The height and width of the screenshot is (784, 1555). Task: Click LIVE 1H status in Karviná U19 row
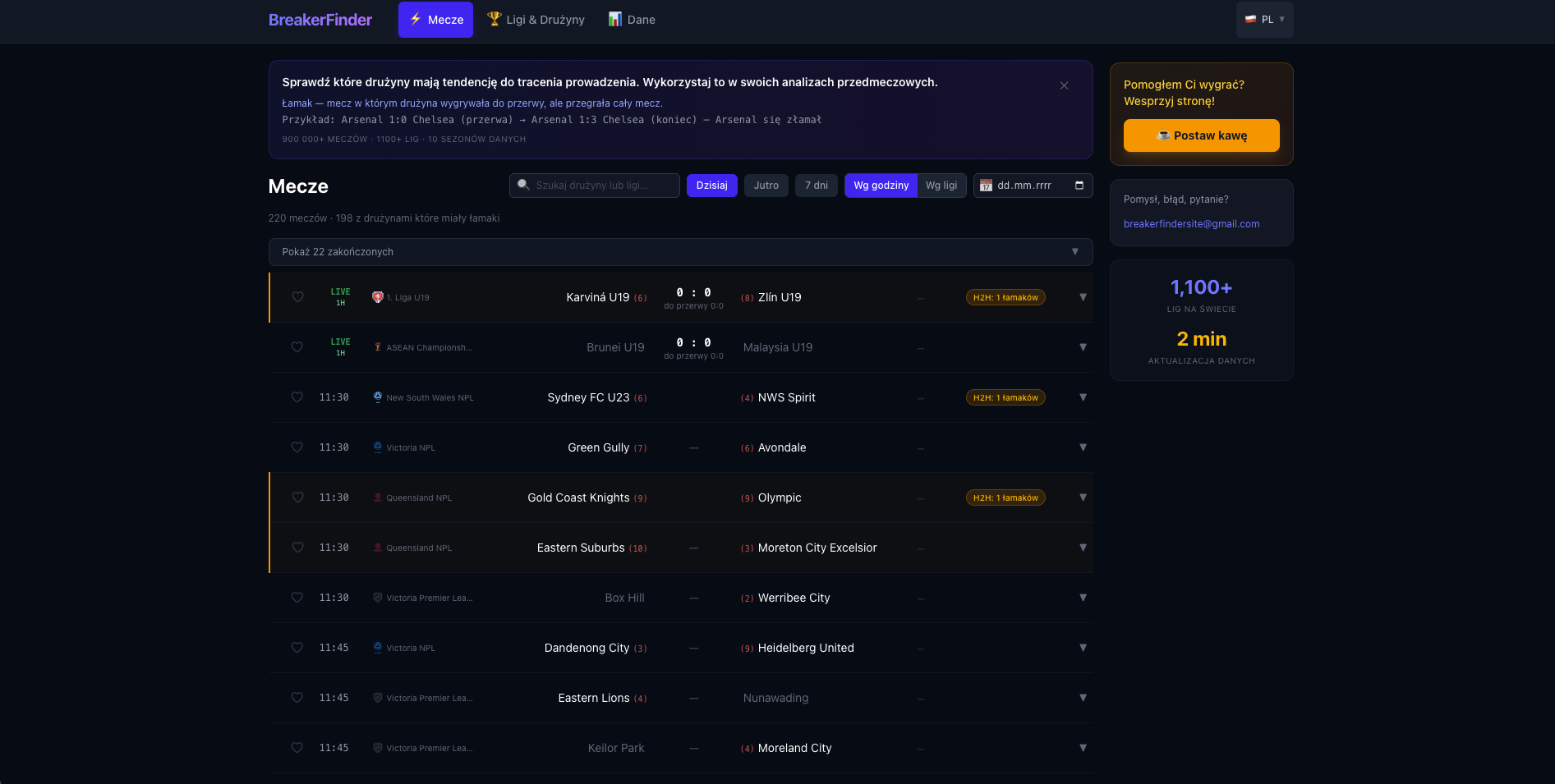click(340, 297)
